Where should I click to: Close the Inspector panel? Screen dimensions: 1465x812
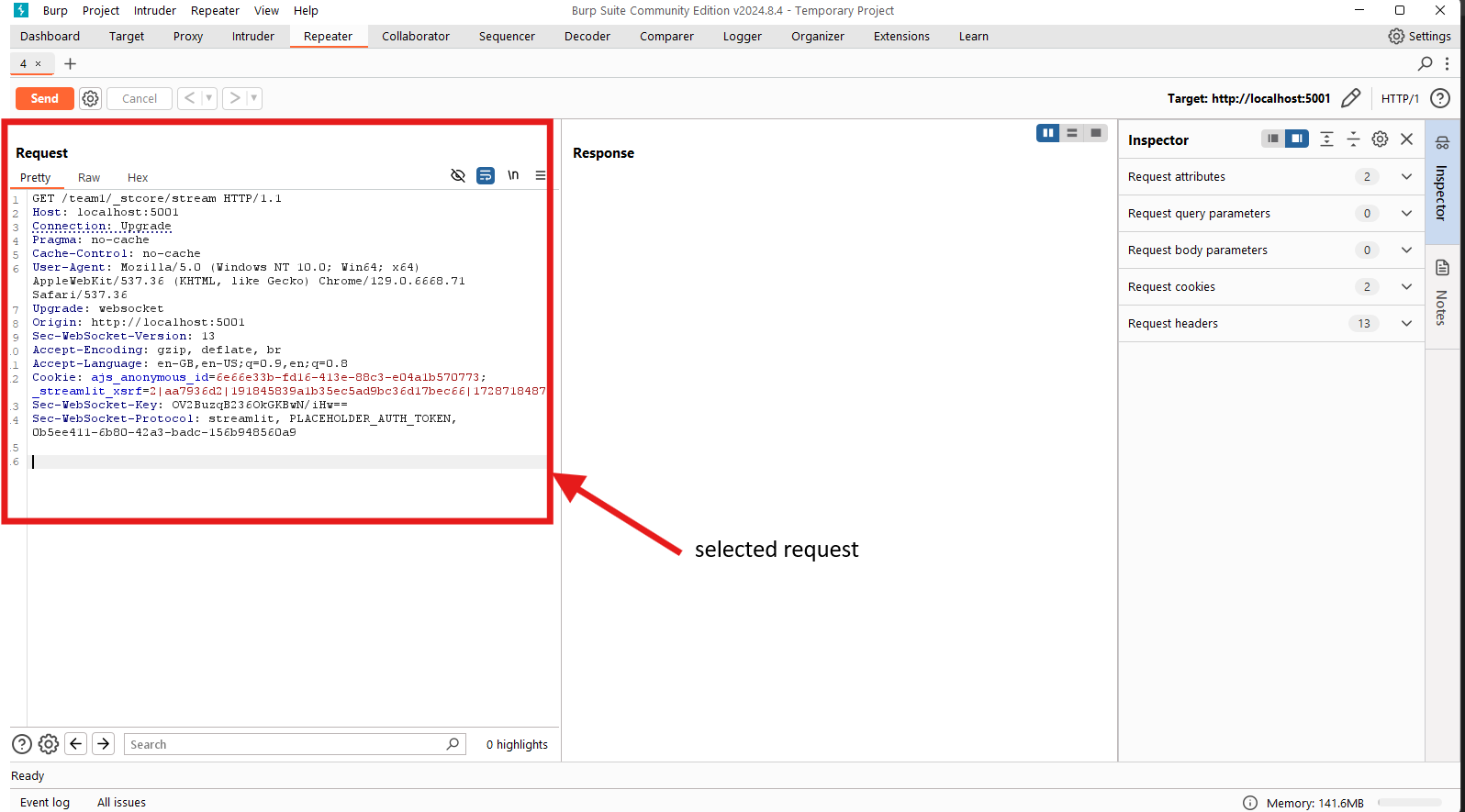pyautogui.click(x=1406, y=139)
